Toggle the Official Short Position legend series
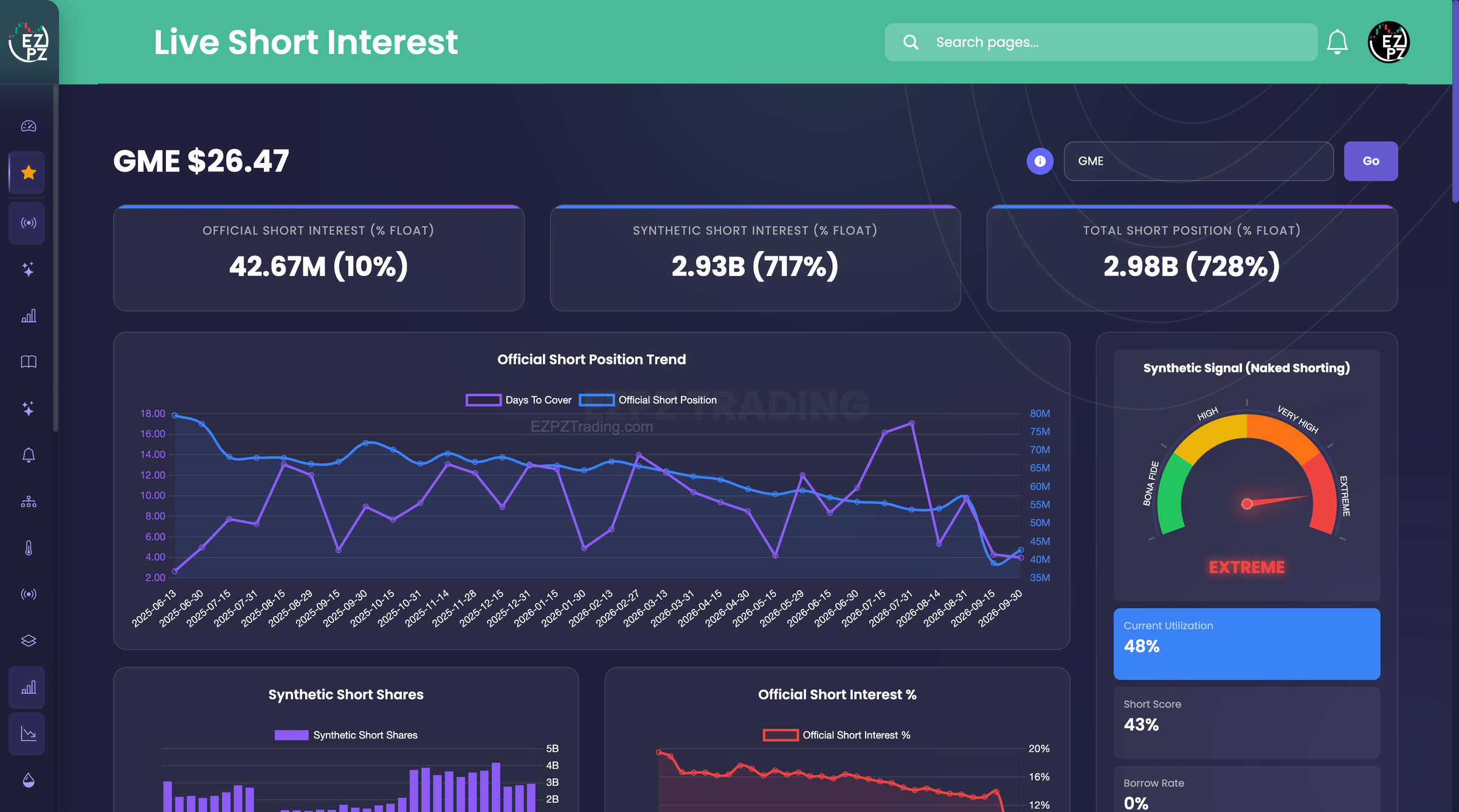 pyautogui.click(x=648, y=400)
